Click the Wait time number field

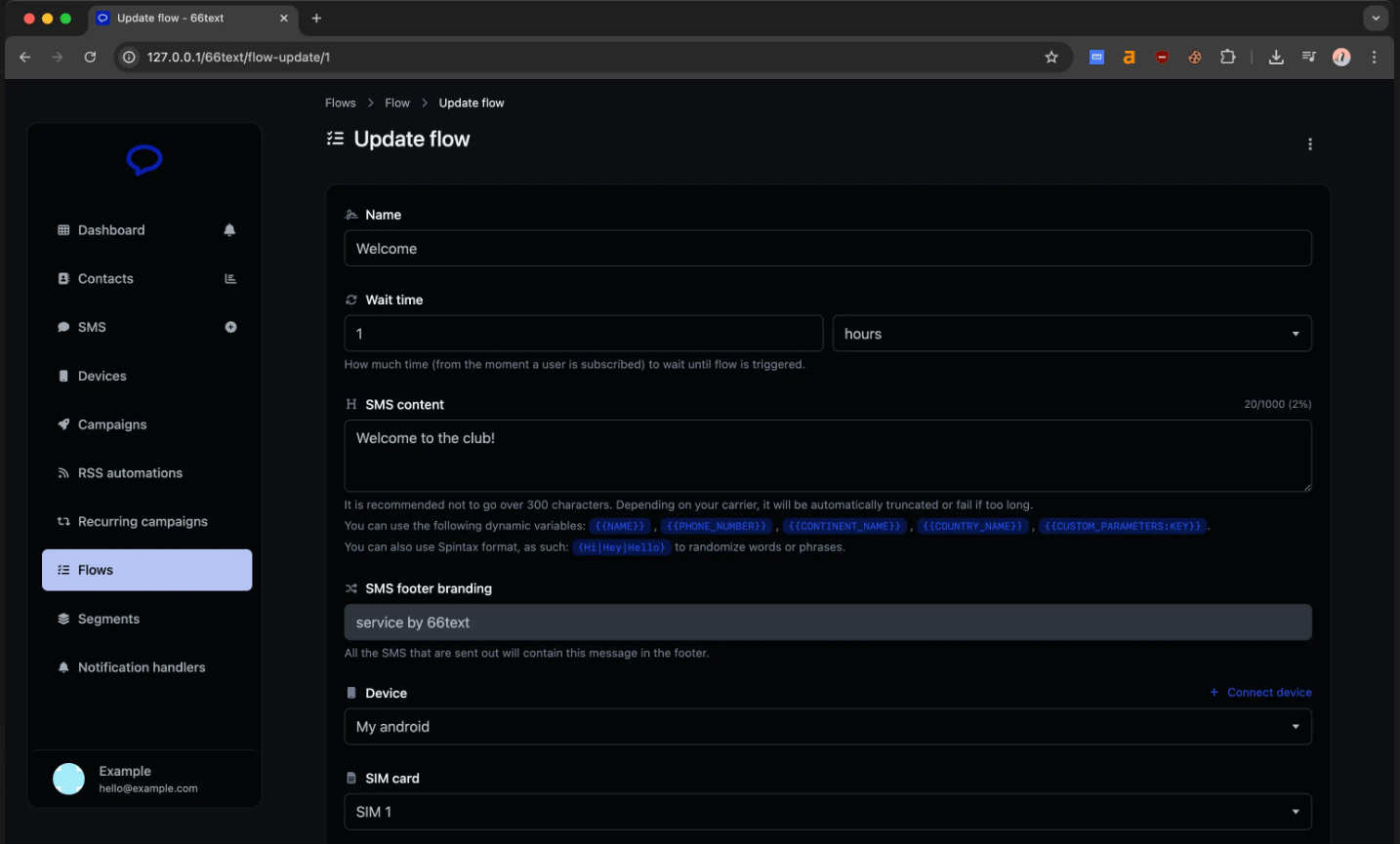click(584, 334)
